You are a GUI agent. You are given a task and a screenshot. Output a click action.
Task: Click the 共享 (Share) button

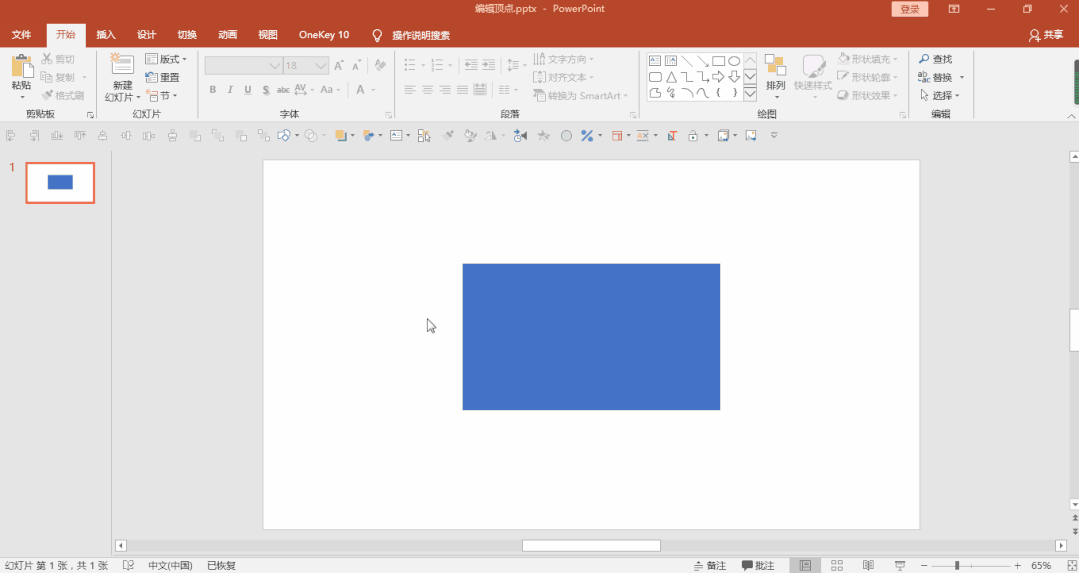tap(1046, 35)
